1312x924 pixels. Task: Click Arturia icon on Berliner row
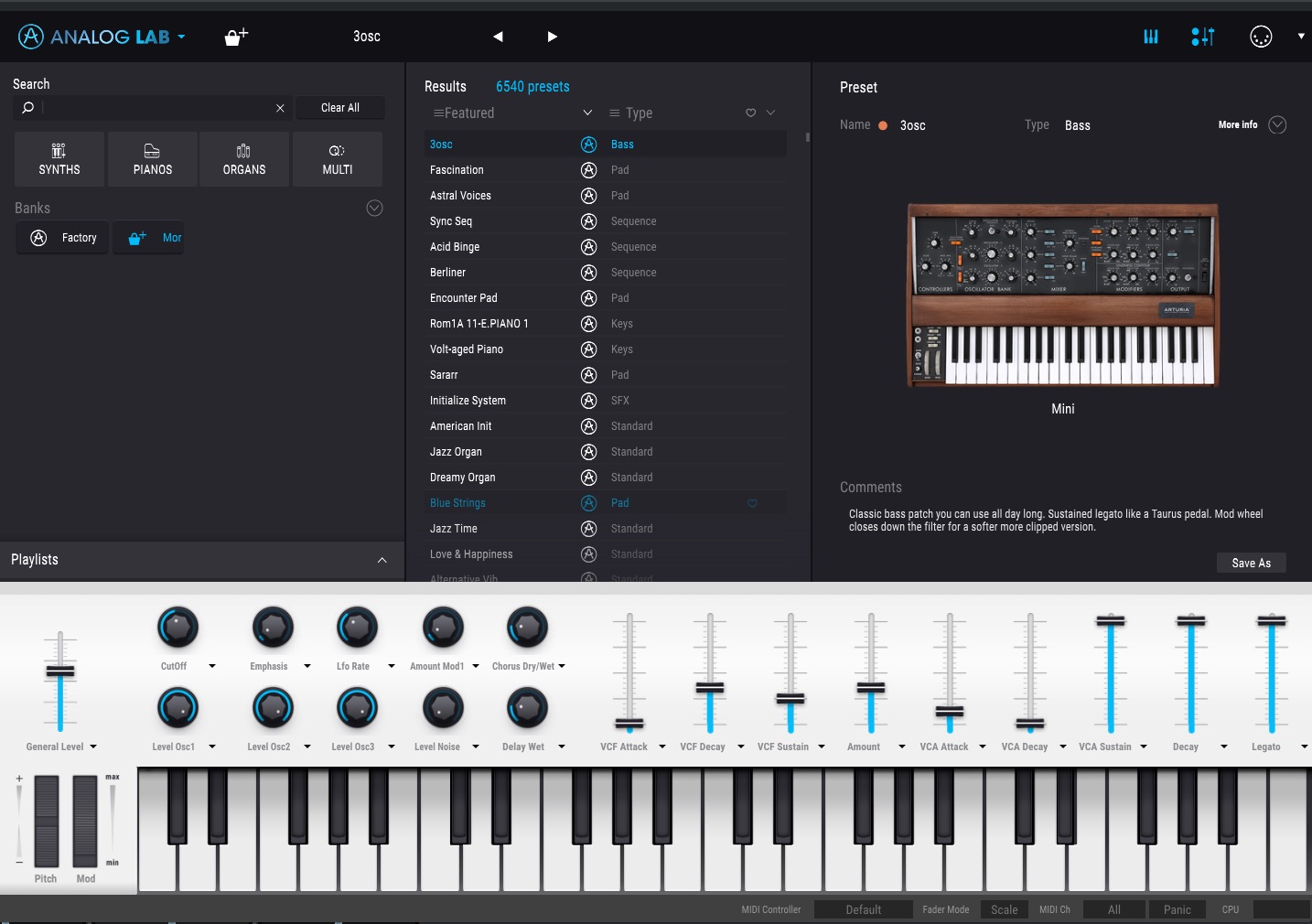tap(589, 273)
